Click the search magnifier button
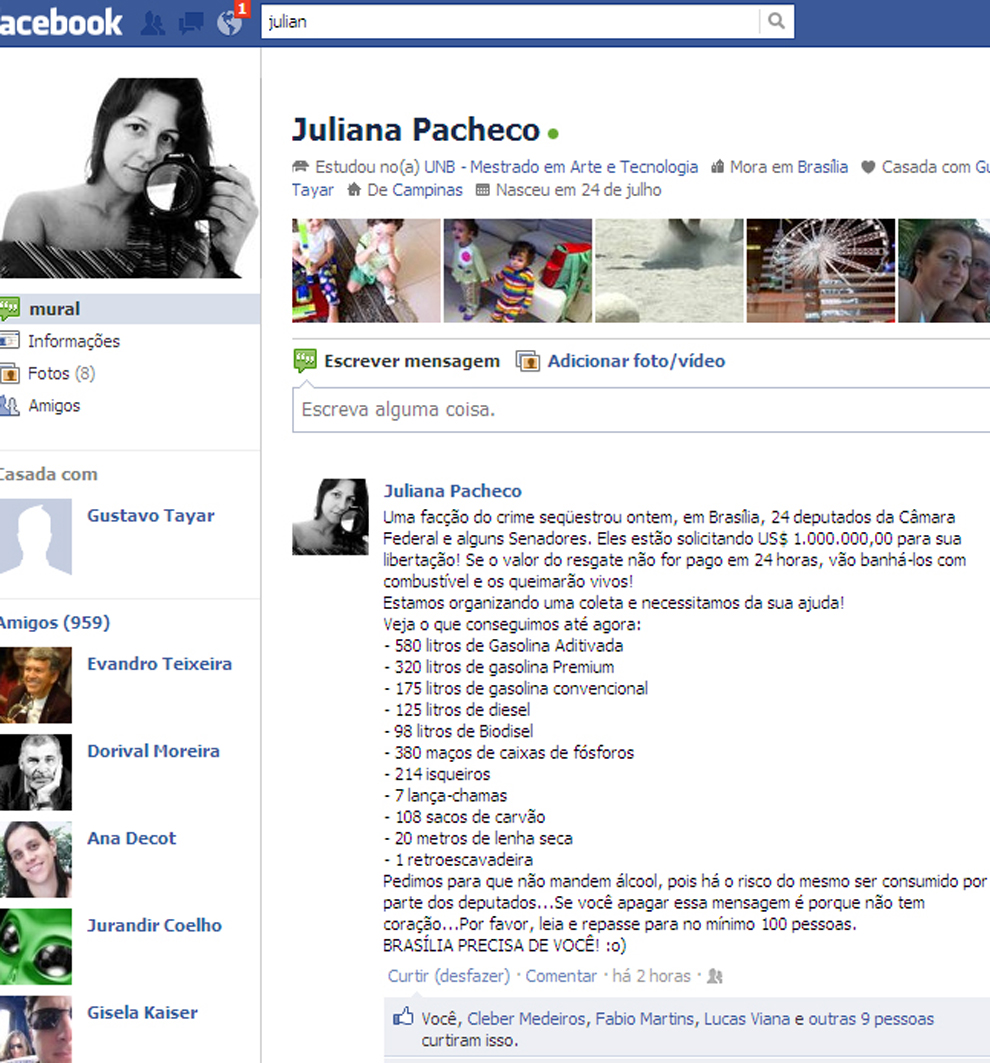The width and height of the screenshot is (990, 1063). [x=776, y=22]
